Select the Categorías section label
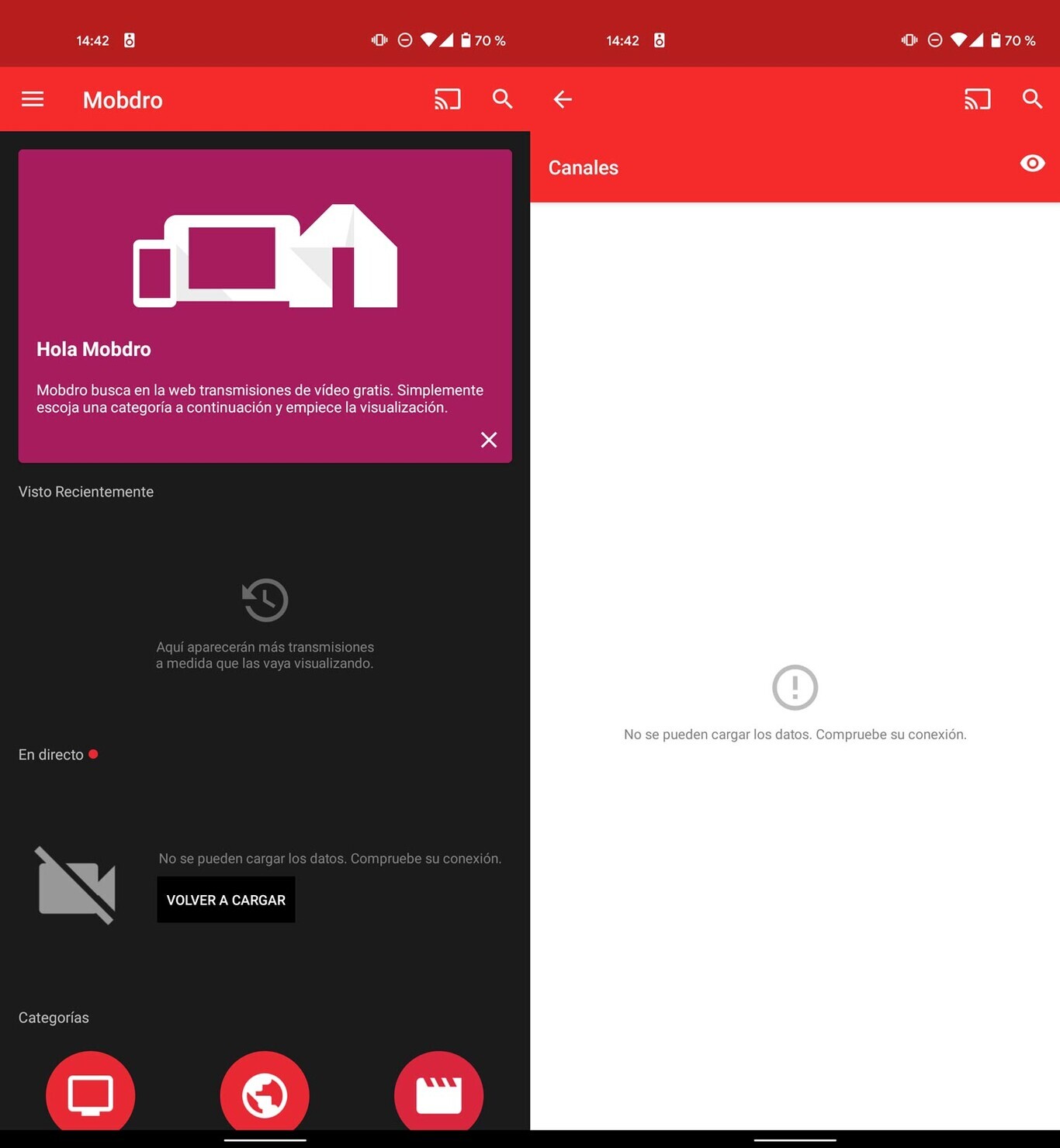This screenshot has width=1060, height=1148. point(54,1018)
